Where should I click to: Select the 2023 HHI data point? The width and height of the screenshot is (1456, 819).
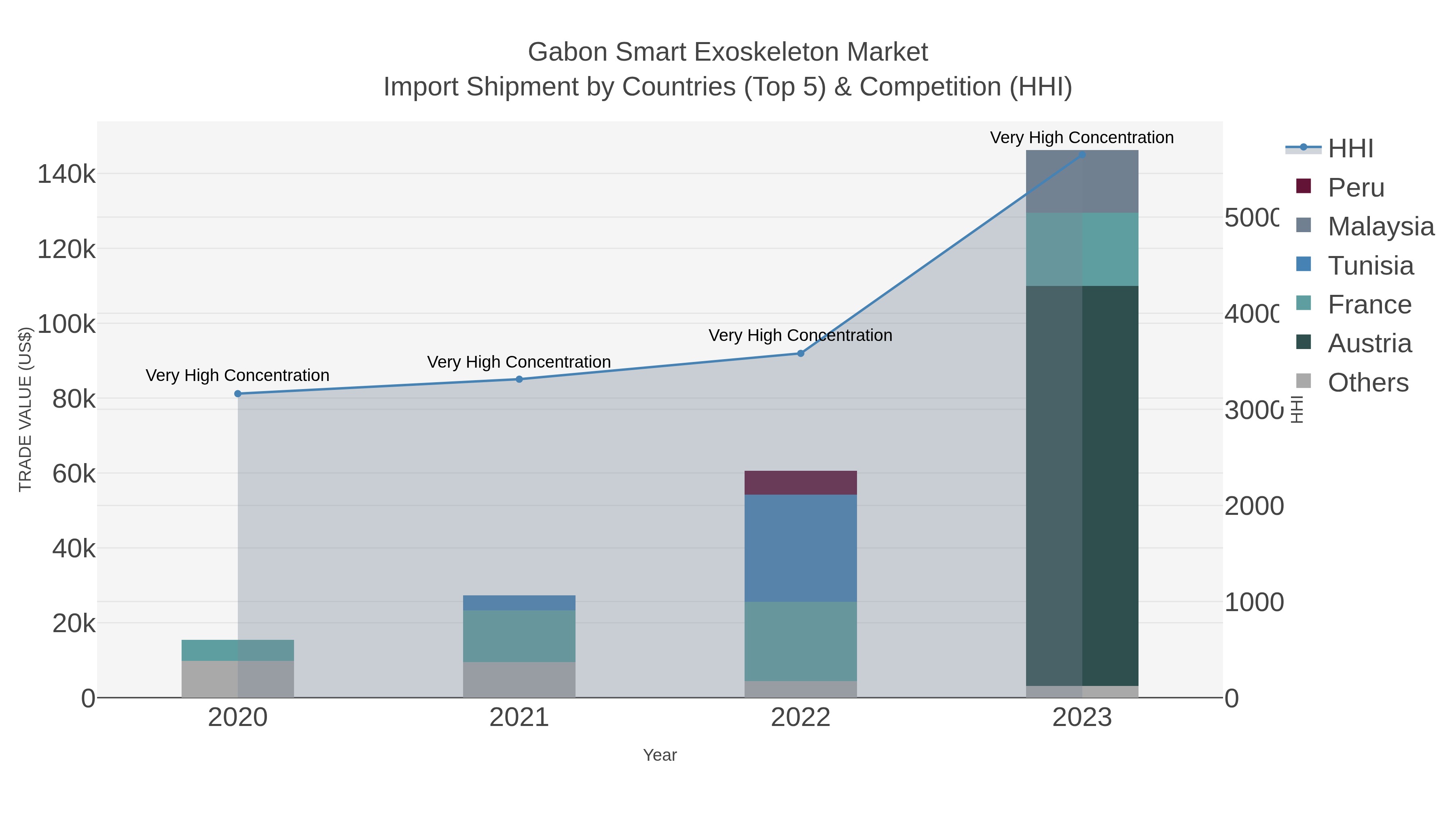[x=1082, y=155]
